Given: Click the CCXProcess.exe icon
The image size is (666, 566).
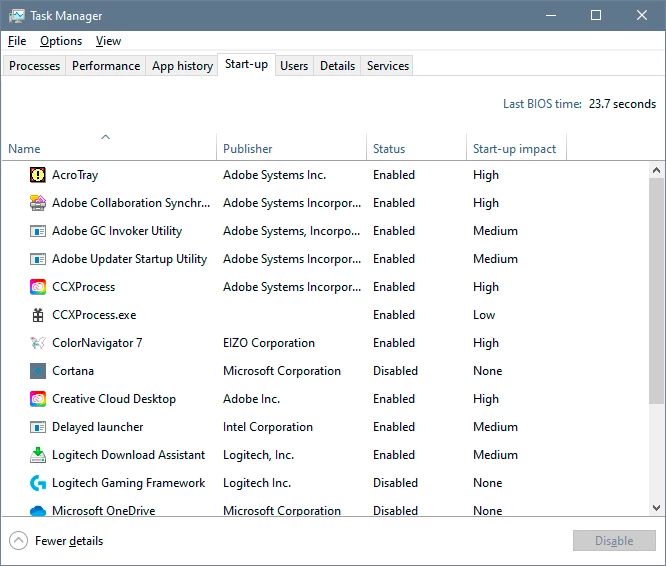Looking at the screenshot, I should pos(38,315).
